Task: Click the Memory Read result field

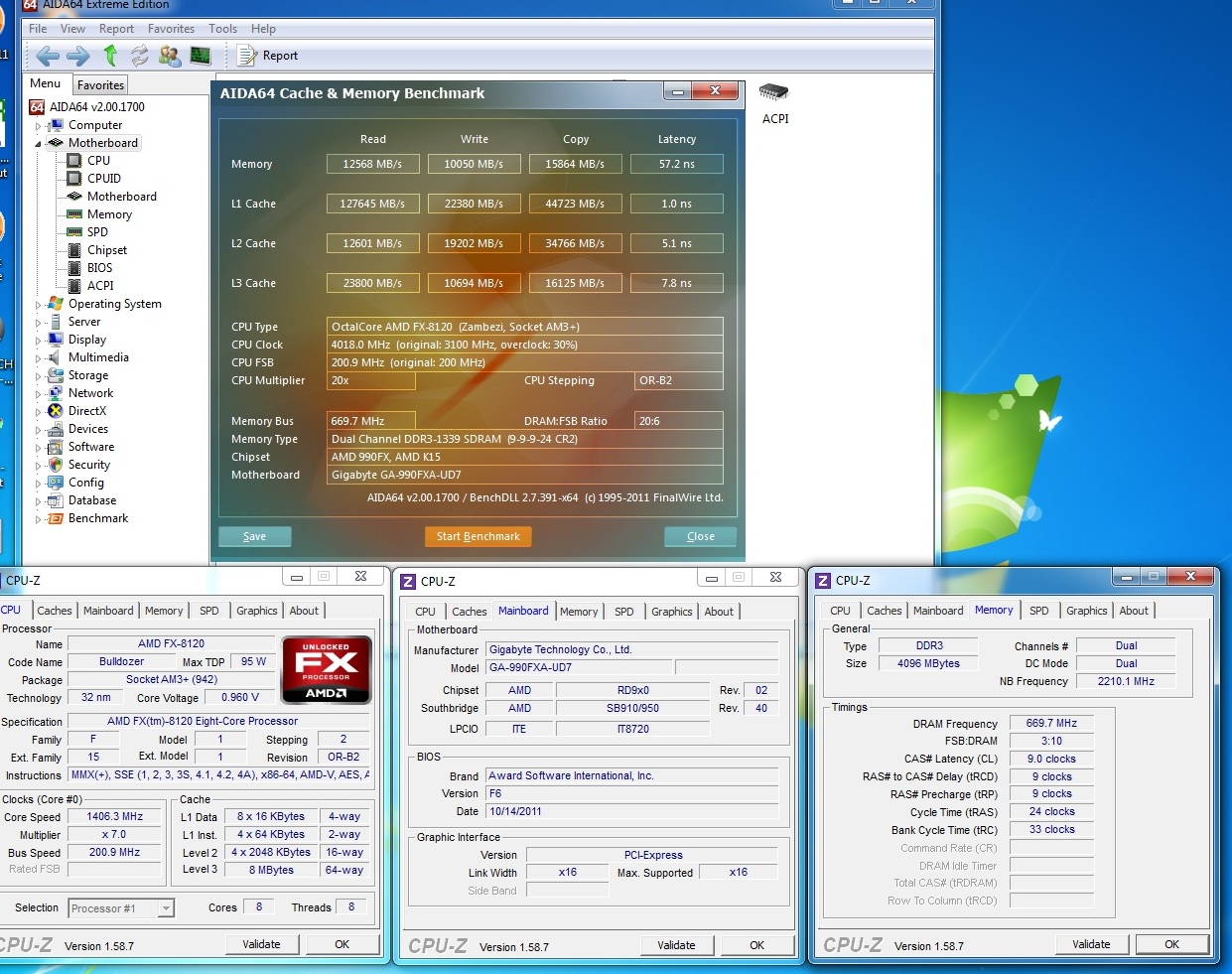Action: (372, 164)
